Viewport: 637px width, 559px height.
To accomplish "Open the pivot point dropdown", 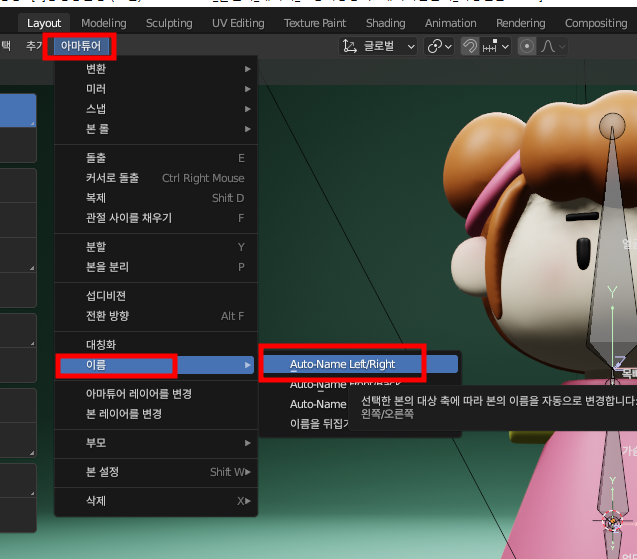I will tap(439, 46).
